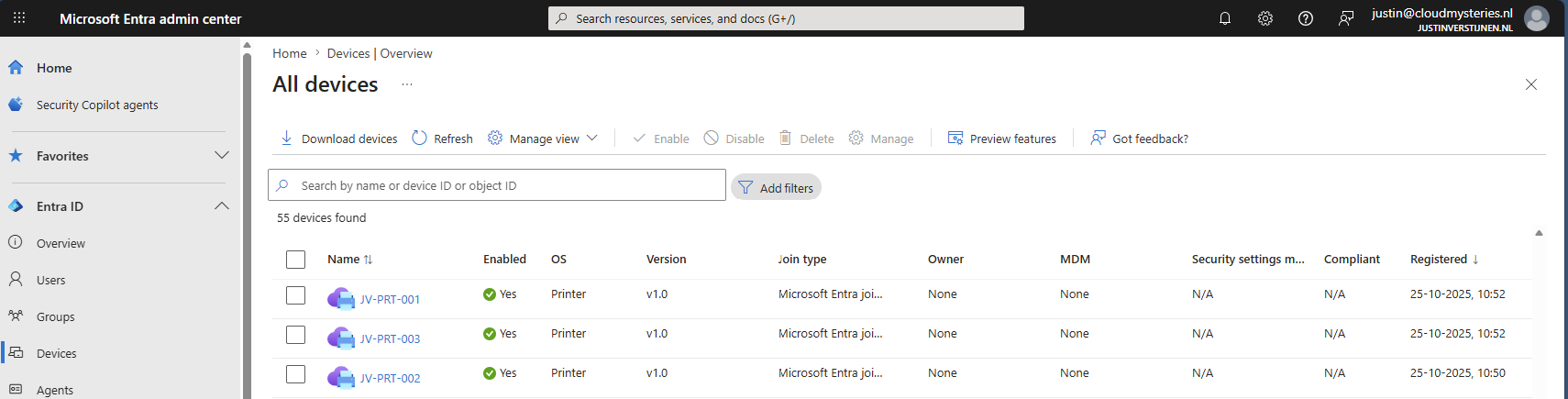
Task: Click the printer icon for JV-PRT-003
Action: (x=341, y=338)
